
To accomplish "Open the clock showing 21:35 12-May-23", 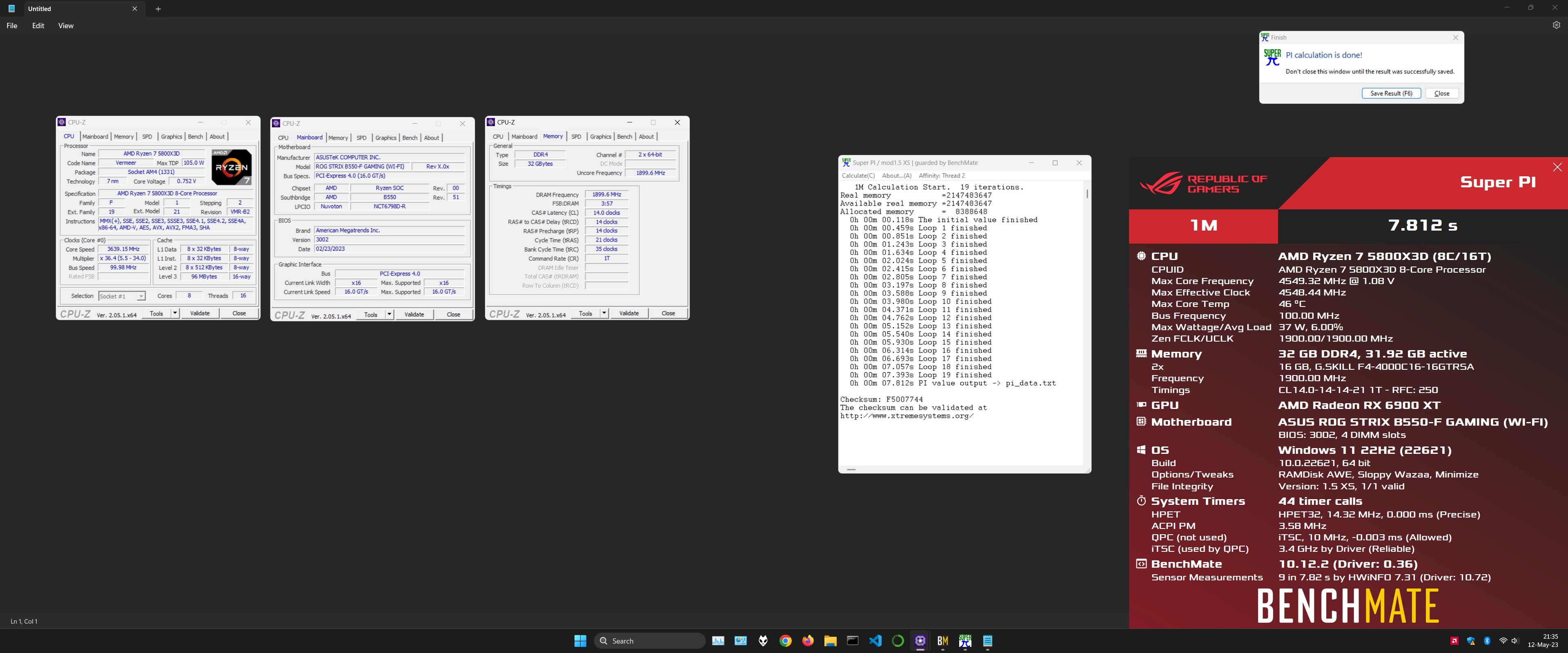I will pyautogui.click(x=1542, y=640).
